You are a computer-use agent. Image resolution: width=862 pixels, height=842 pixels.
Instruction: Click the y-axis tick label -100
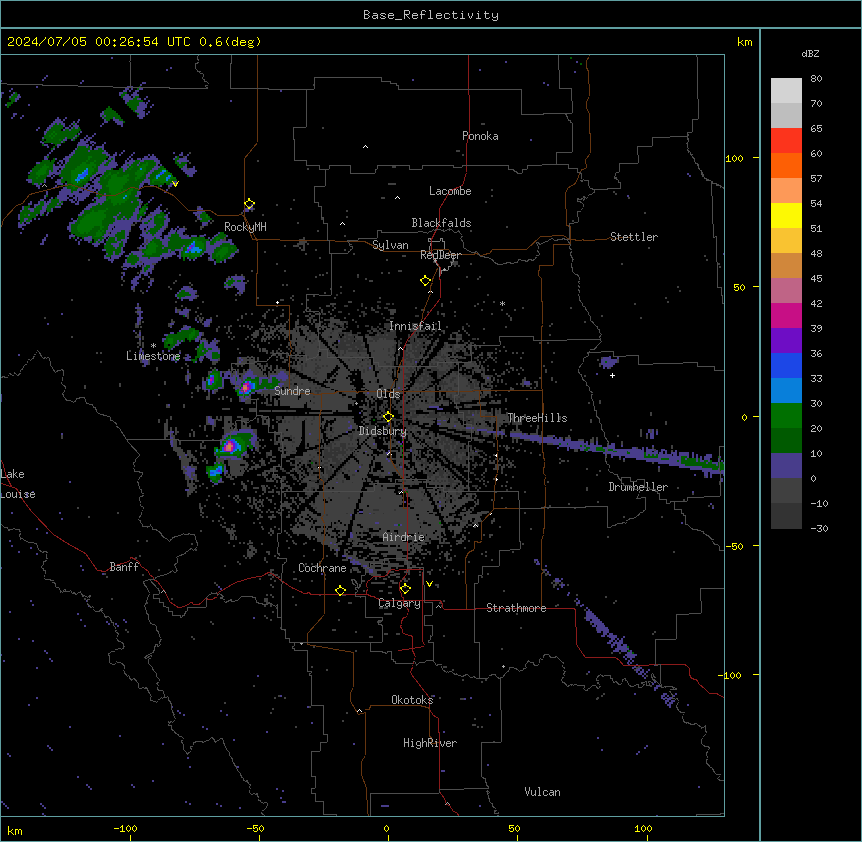click(x=731, y=675)
